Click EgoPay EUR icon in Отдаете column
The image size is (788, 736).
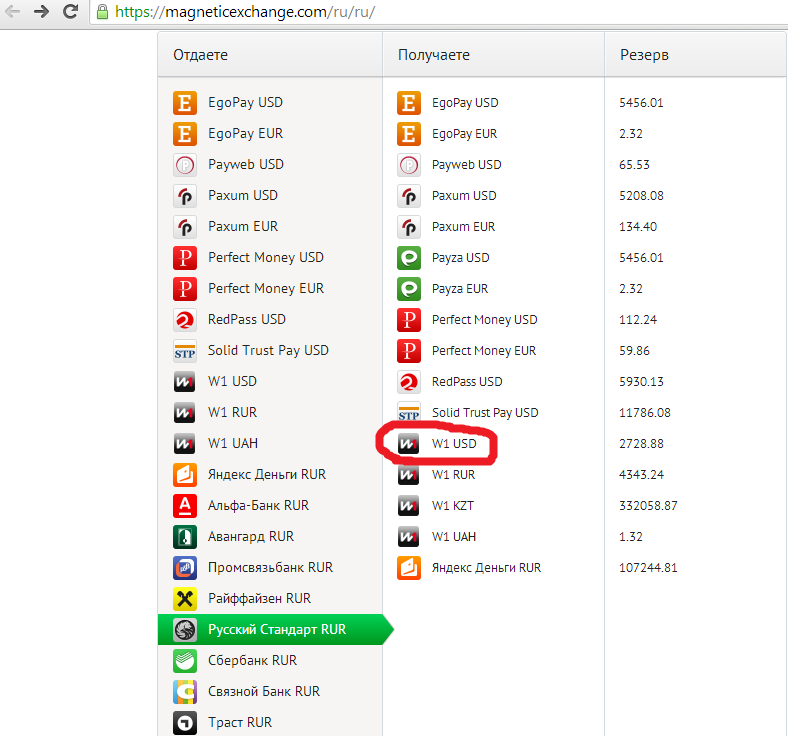click(x=185, y=134)
